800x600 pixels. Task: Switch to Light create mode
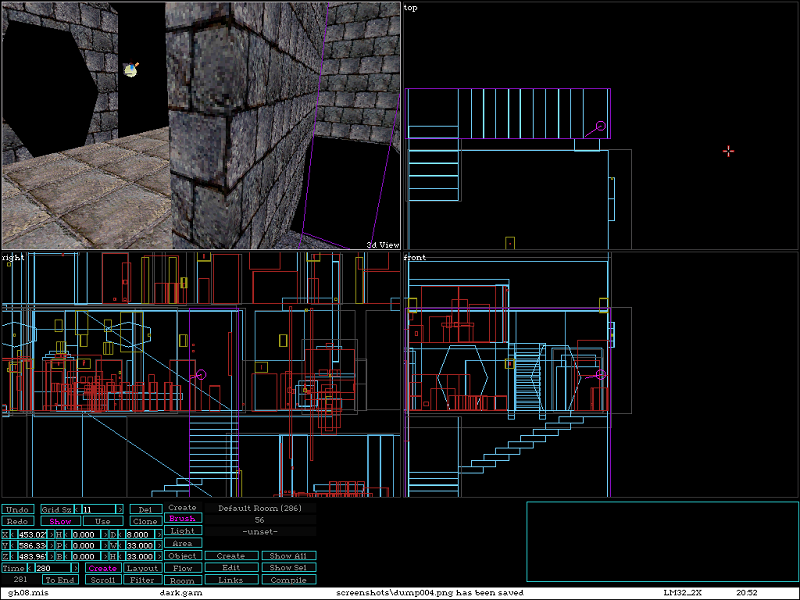tap(182, 531)
